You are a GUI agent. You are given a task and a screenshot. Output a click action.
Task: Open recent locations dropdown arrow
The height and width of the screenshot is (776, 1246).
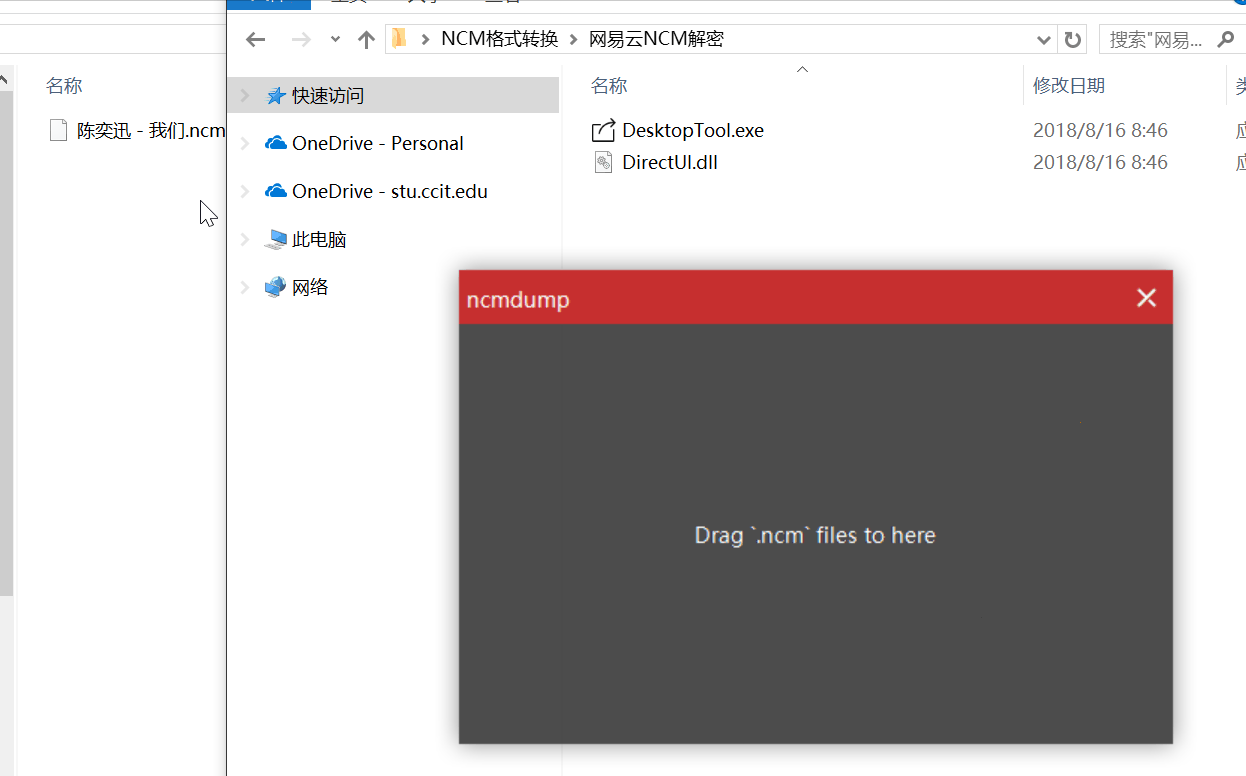click(336, 40)
